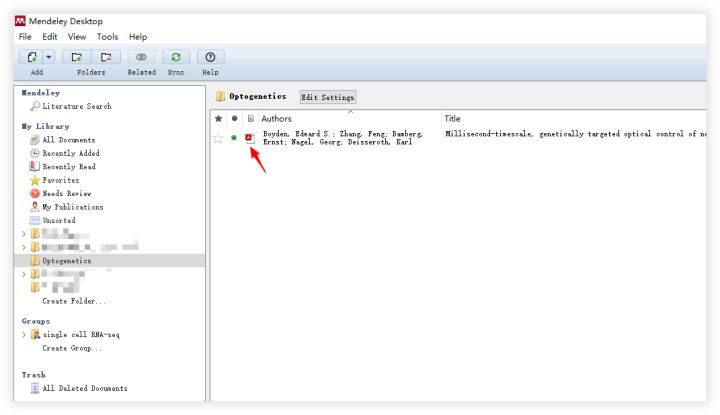The width and height of the screenshot is (720, 415).
Task: Expand the second blurred library folder
Action: click(24, 247)
